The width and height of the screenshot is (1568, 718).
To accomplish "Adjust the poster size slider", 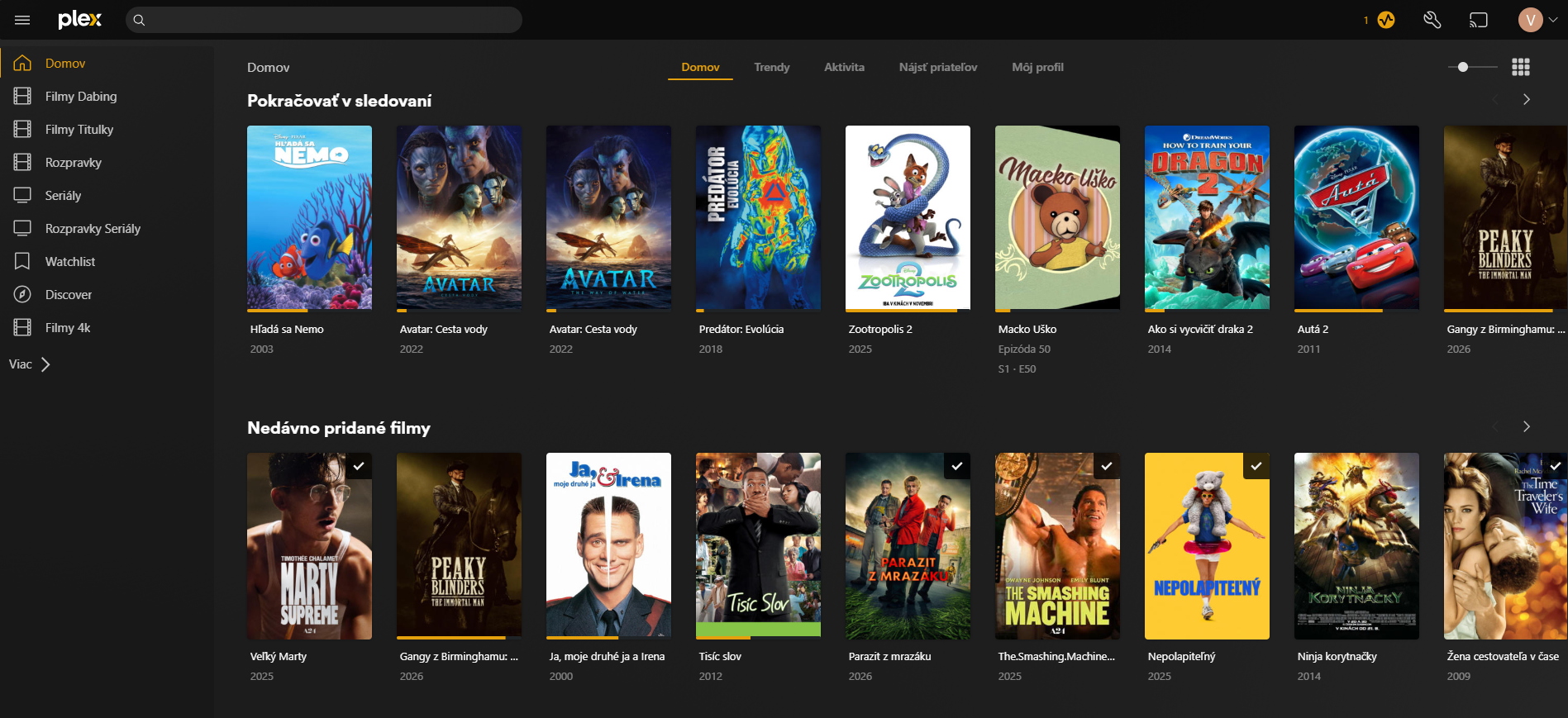I will pyautogui.click(x=1473, y=67).
